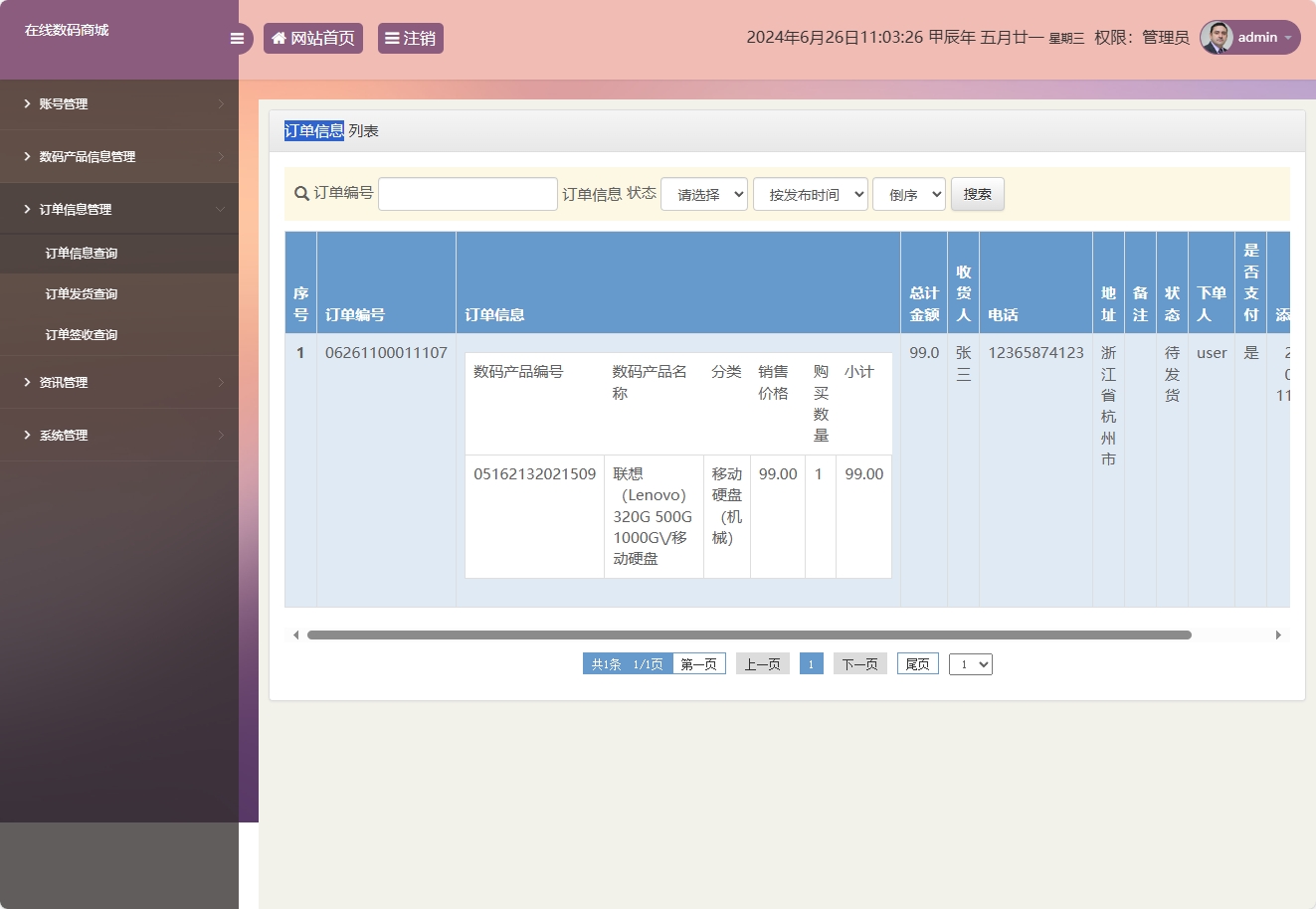Jump to last page with 尾页 button
The image size is (1316, 909).
pos(916,663)
